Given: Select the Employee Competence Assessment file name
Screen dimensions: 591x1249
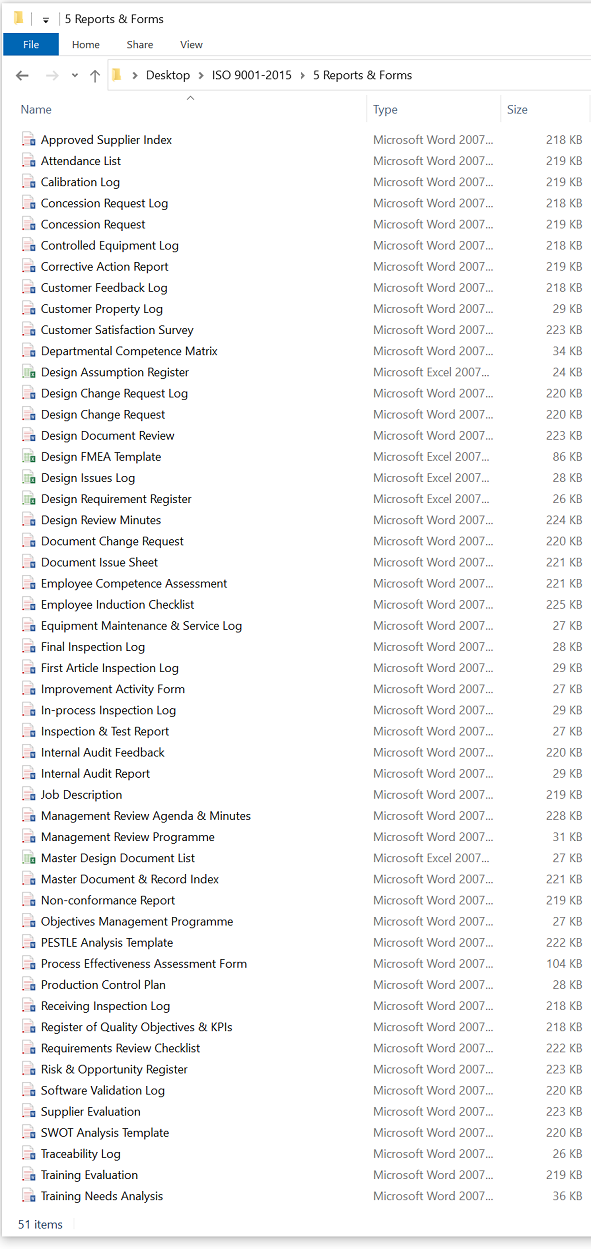Looking at the screenshot, I should 134,583.
